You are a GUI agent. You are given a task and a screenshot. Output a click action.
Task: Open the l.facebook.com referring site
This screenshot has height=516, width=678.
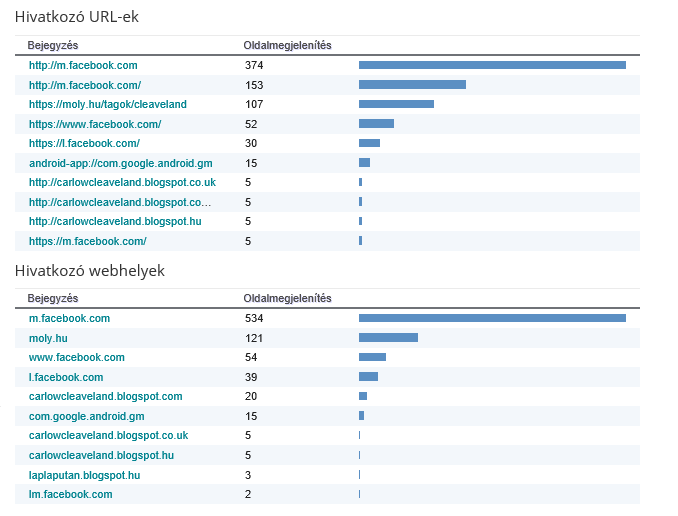[66, 377]
